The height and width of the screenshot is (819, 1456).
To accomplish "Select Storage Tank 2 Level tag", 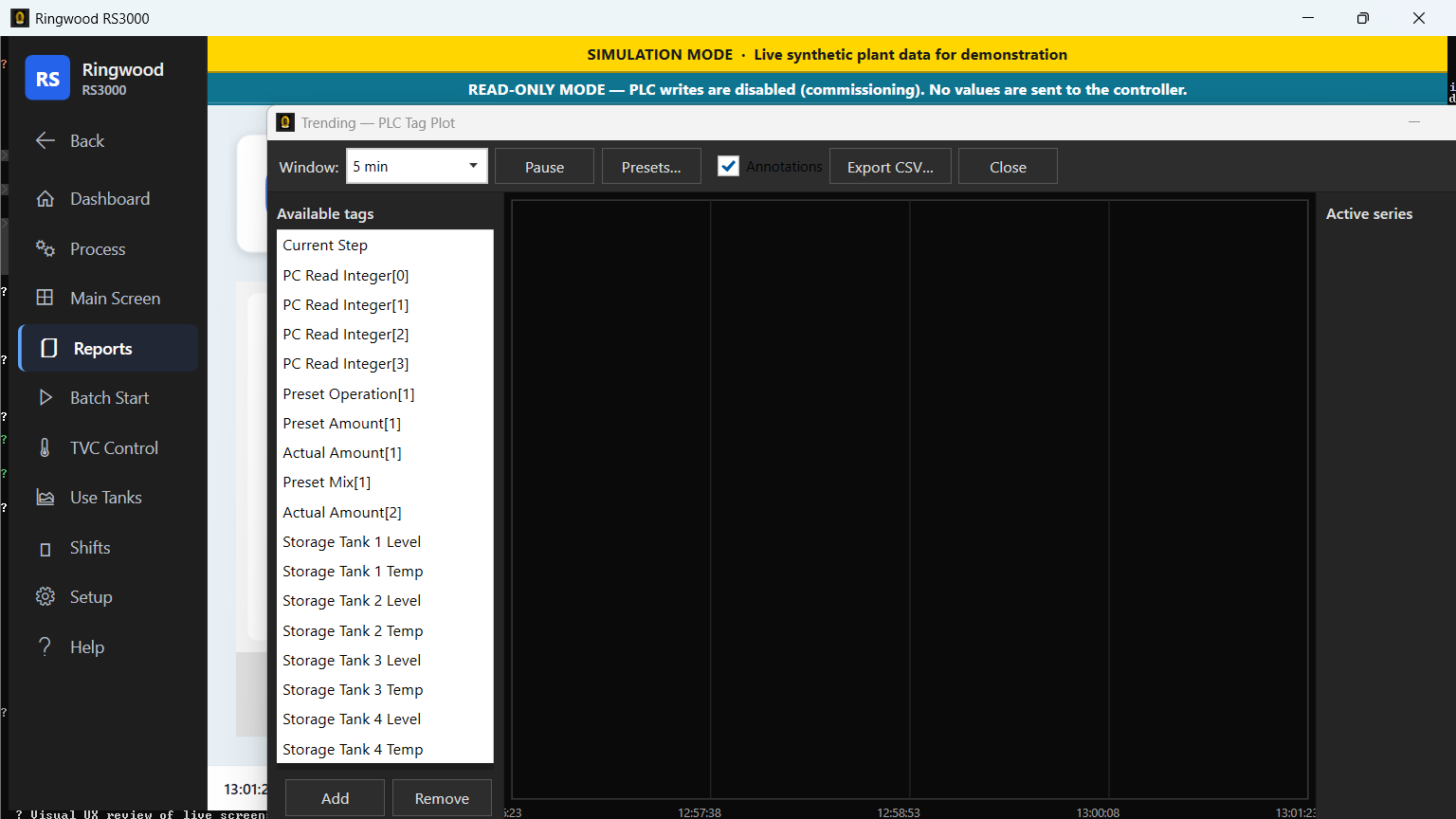I will pyautogui.click(x=385, y=601).
